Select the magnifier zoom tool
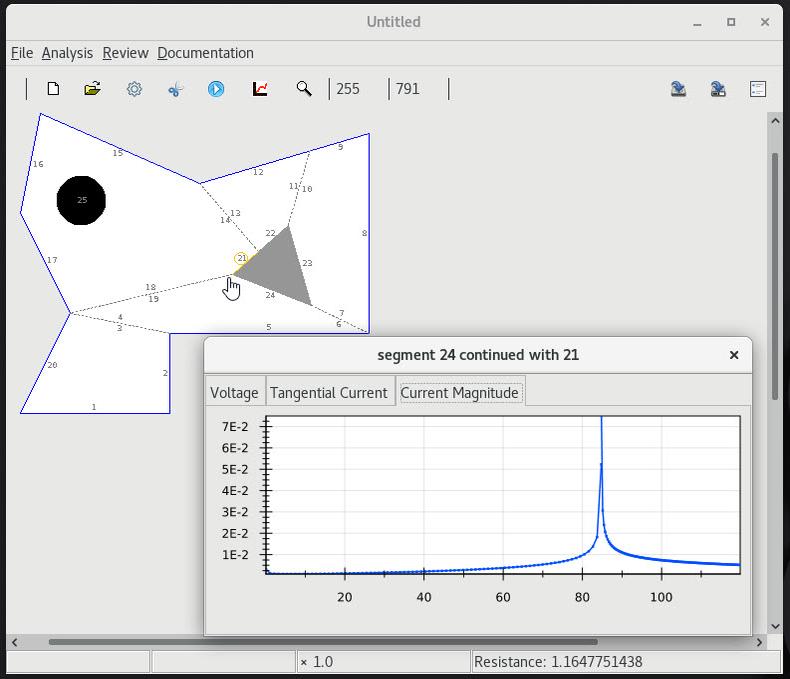 304,89
